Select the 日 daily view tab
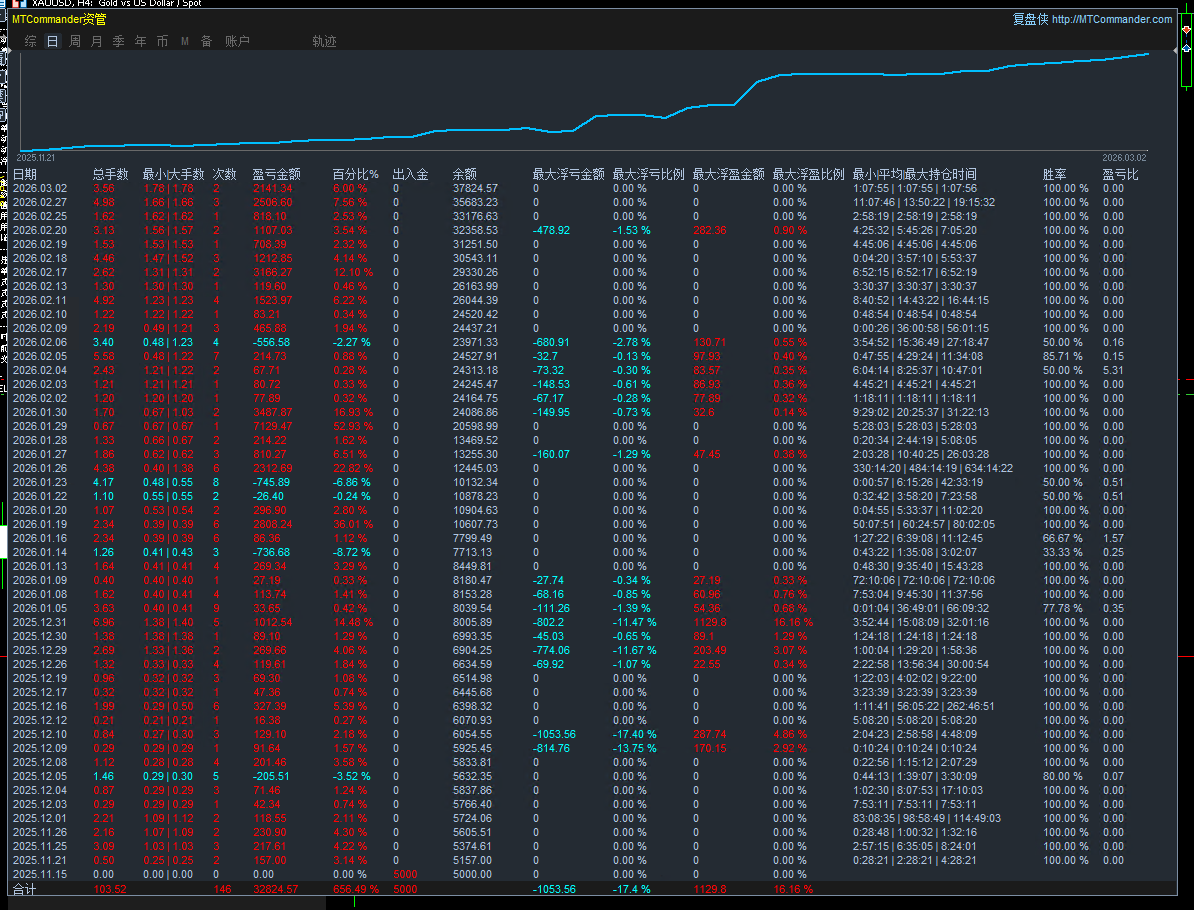 tap(53, 41)
